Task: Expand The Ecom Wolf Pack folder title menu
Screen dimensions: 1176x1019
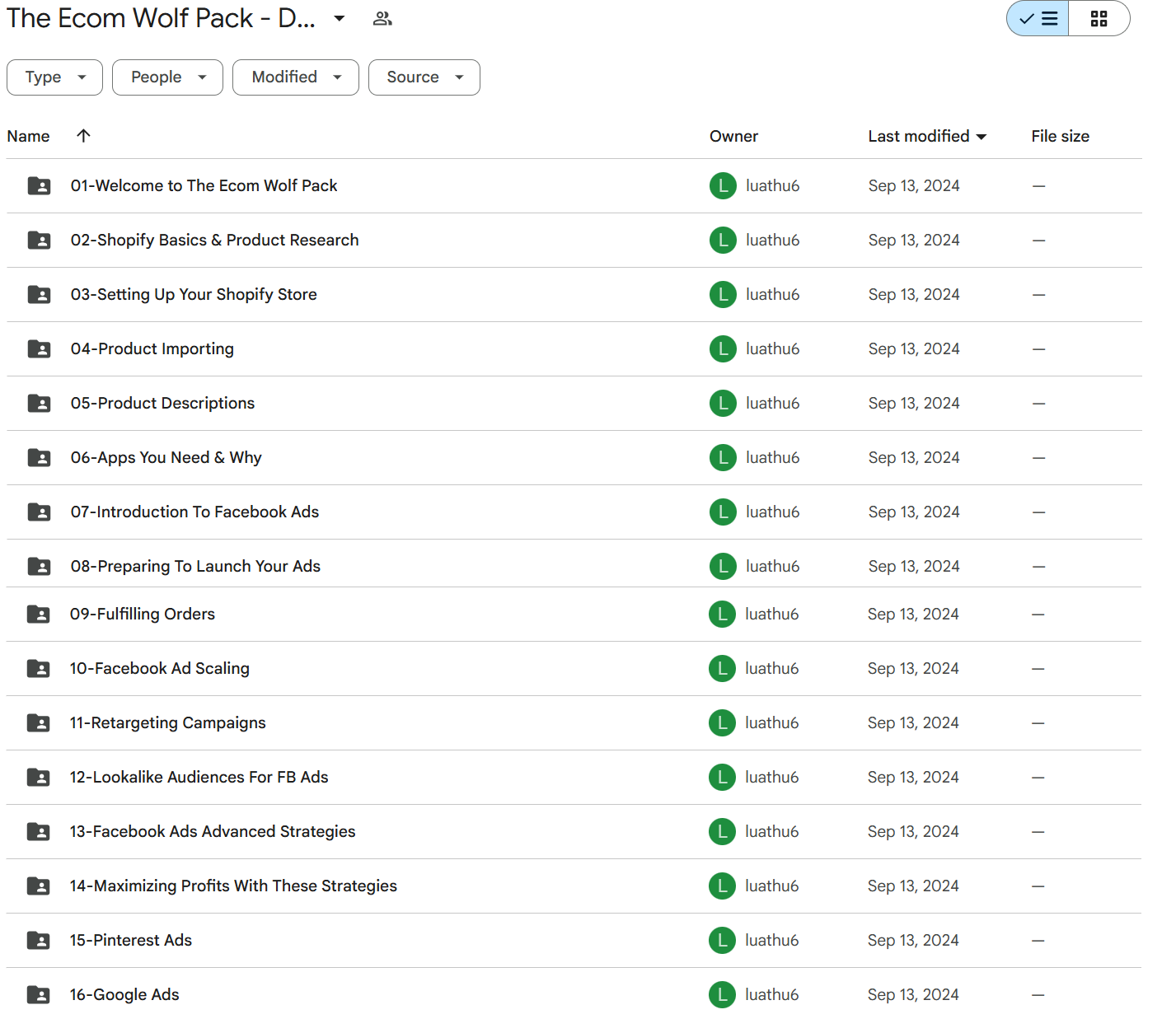Action: [339, 18]
